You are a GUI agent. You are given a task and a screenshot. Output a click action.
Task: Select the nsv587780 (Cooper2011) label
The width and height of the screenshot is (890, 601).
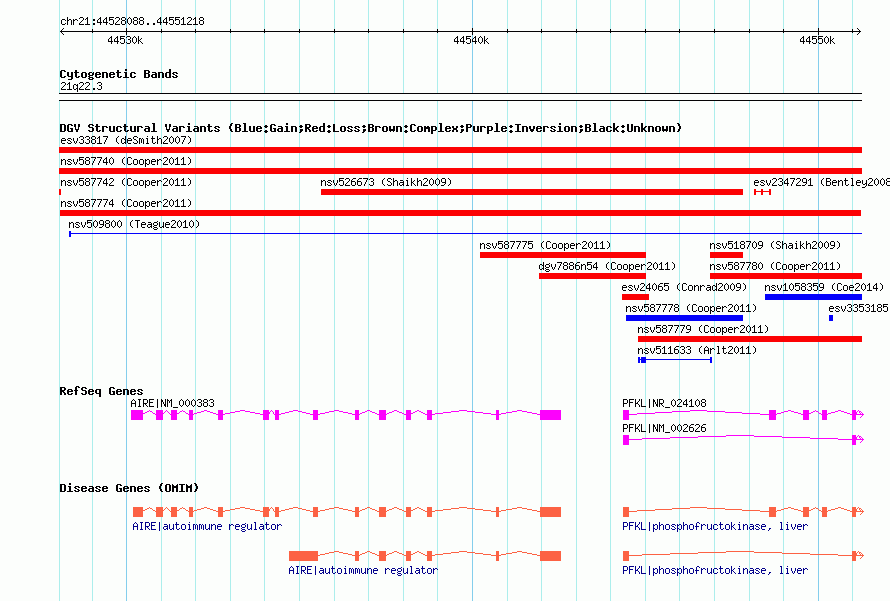click(775, 266)
